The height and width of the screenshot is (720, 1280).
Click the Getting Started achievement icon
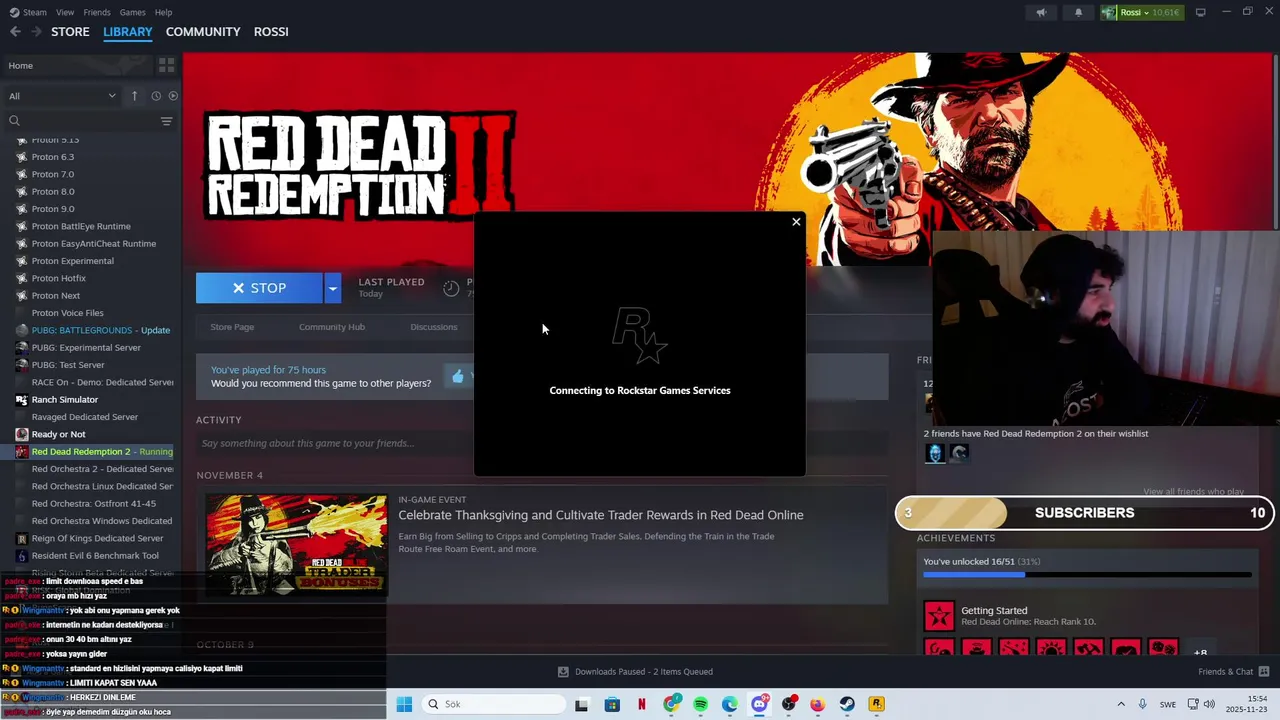939,616
